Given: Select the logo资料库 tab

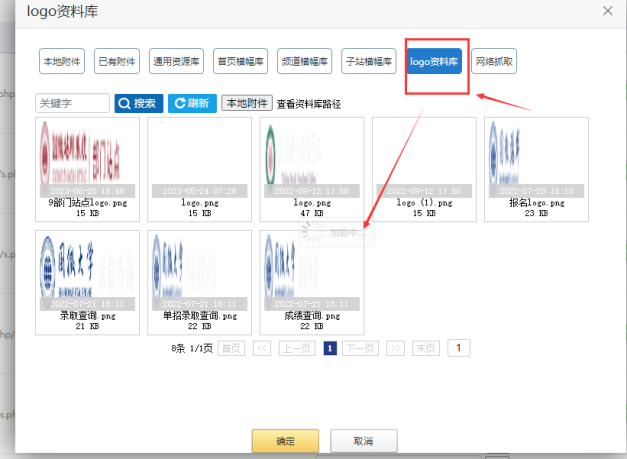Looking at the screenshot, I should (434, 62).
